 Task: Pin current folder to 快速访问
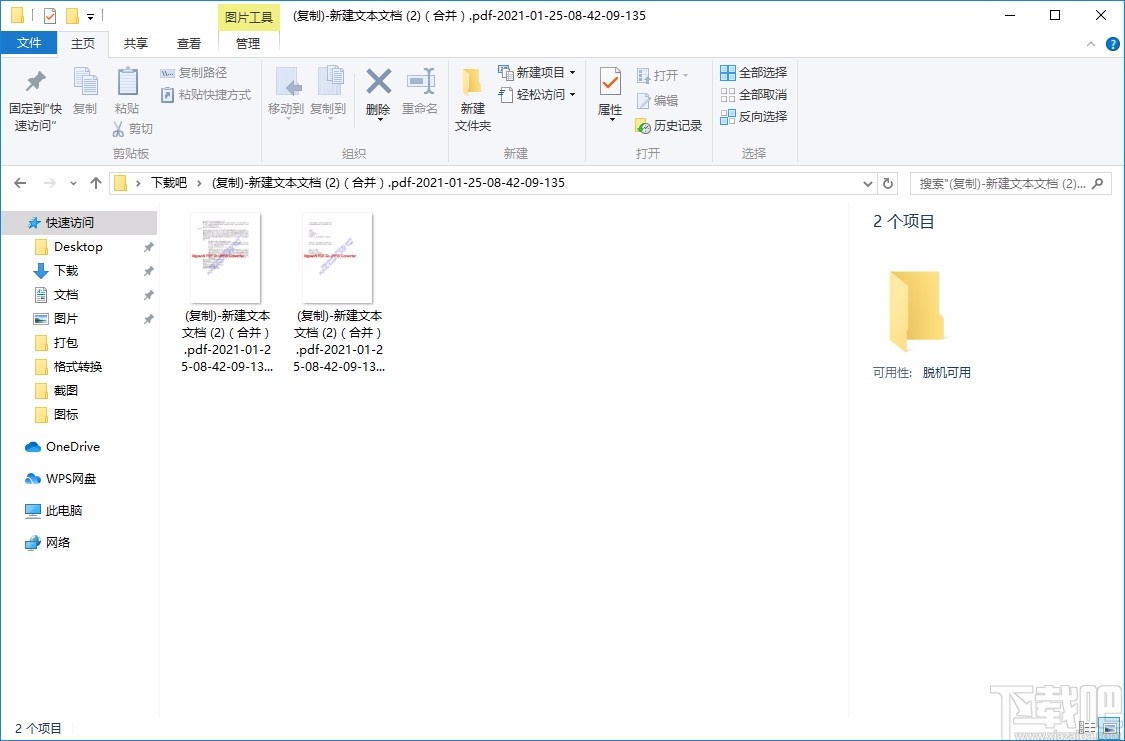pos(34,96)
